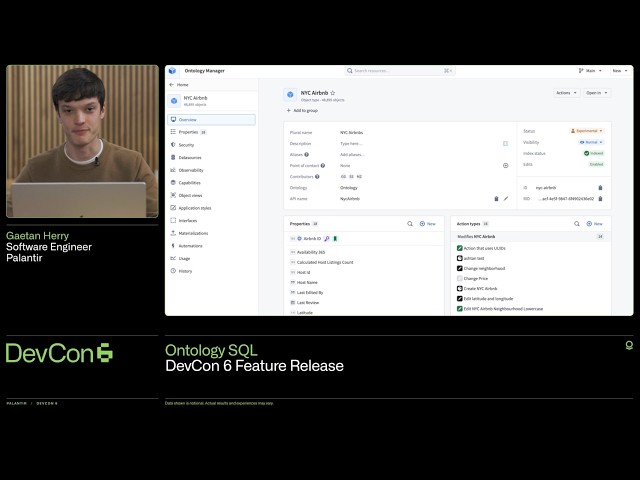Click the Ontology Manager cube logo
The width and height of the screenshot is (640, 480).
click(x=172, y=71)
